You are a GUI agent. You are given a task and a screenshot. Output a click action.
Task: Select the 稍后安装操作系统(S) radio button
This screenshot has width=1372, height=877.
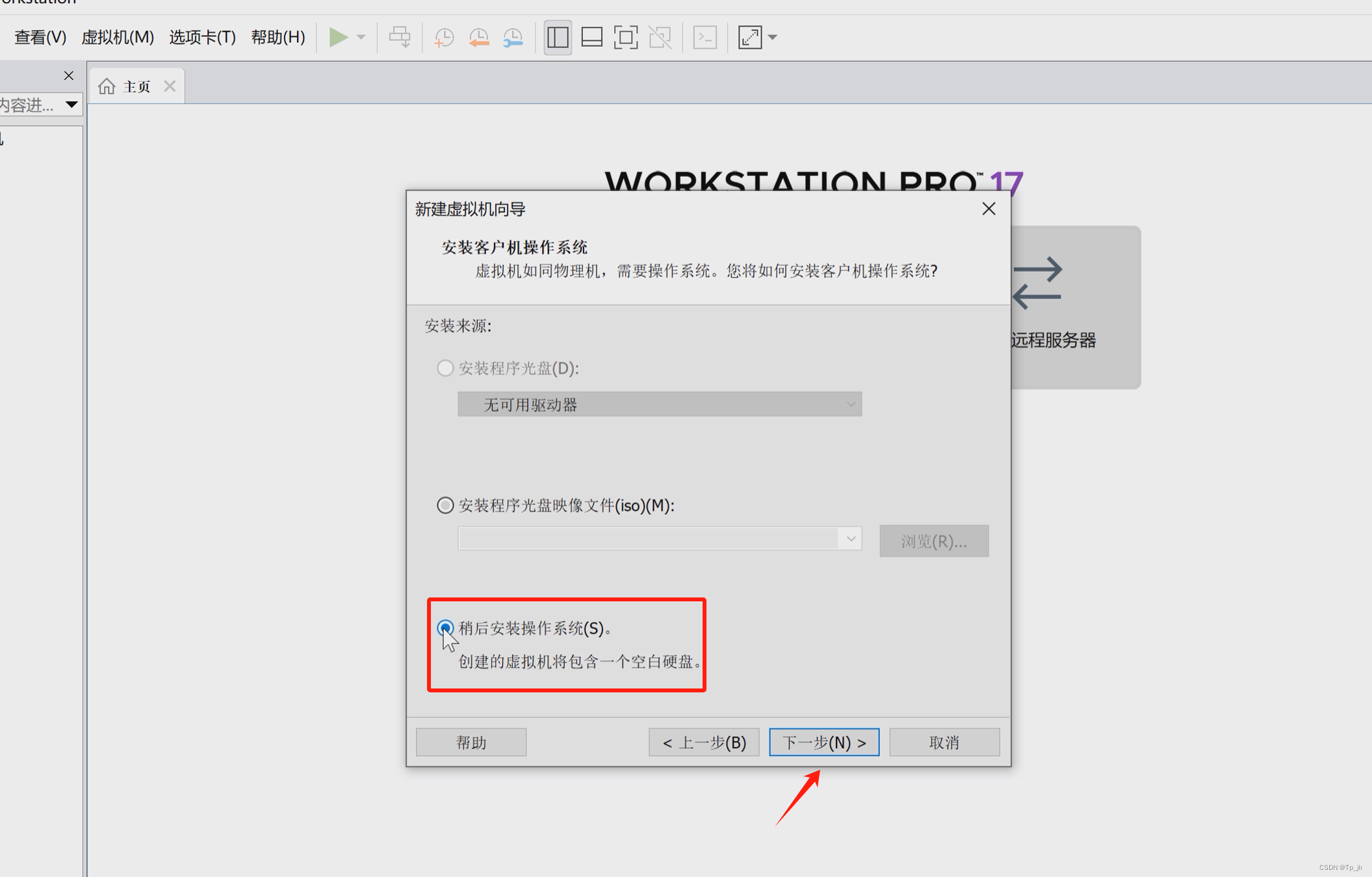pyautogui.click(x=445, y=627)
